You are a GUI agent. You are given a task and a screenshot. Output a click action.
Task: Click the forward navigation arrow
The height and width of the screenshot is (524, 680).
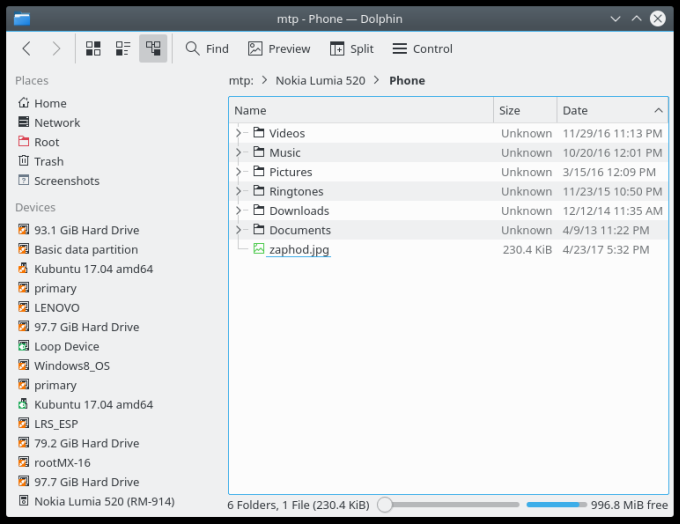56,48
